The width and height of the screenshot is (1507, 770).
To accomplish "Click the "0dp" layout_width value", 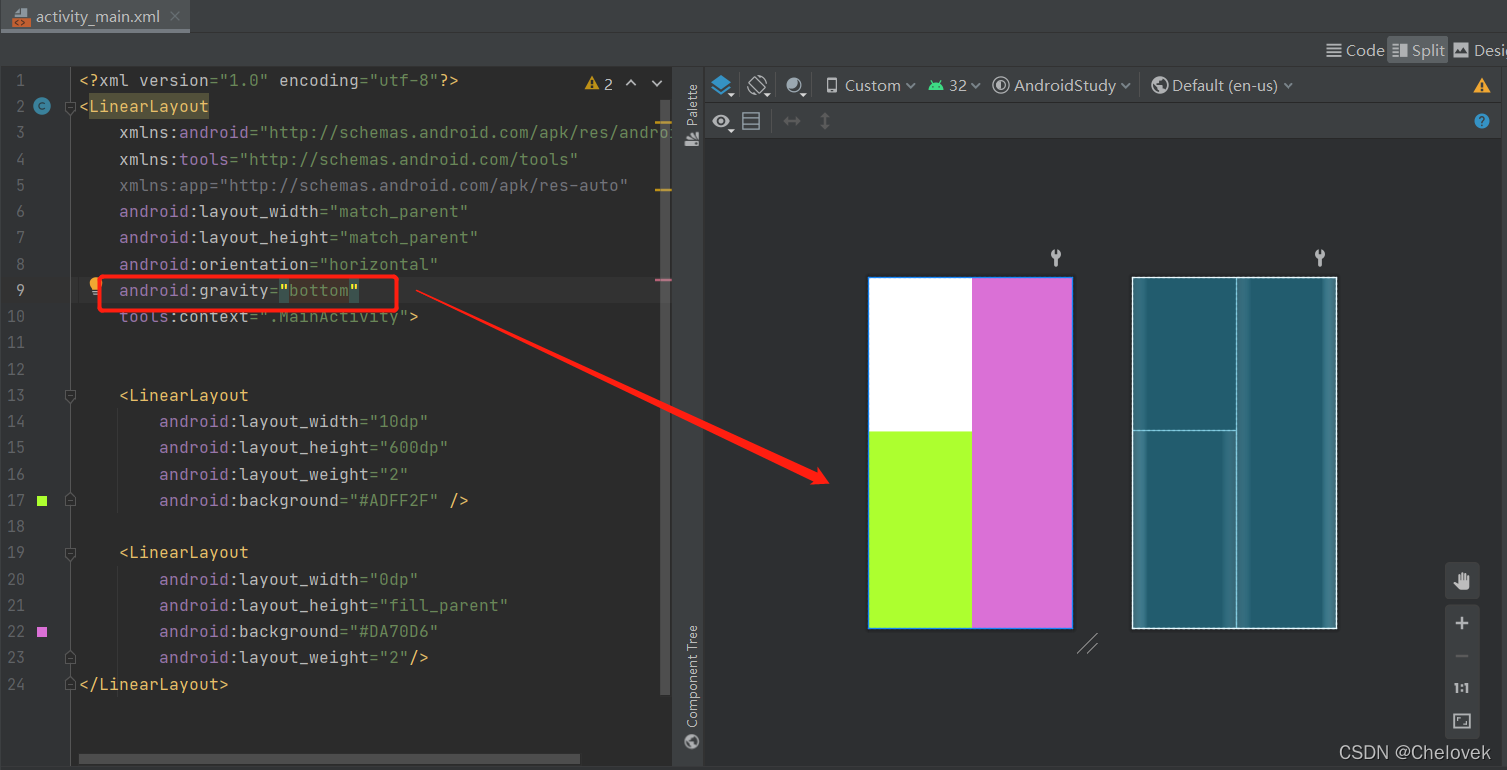I will click(x=394, y=579).
